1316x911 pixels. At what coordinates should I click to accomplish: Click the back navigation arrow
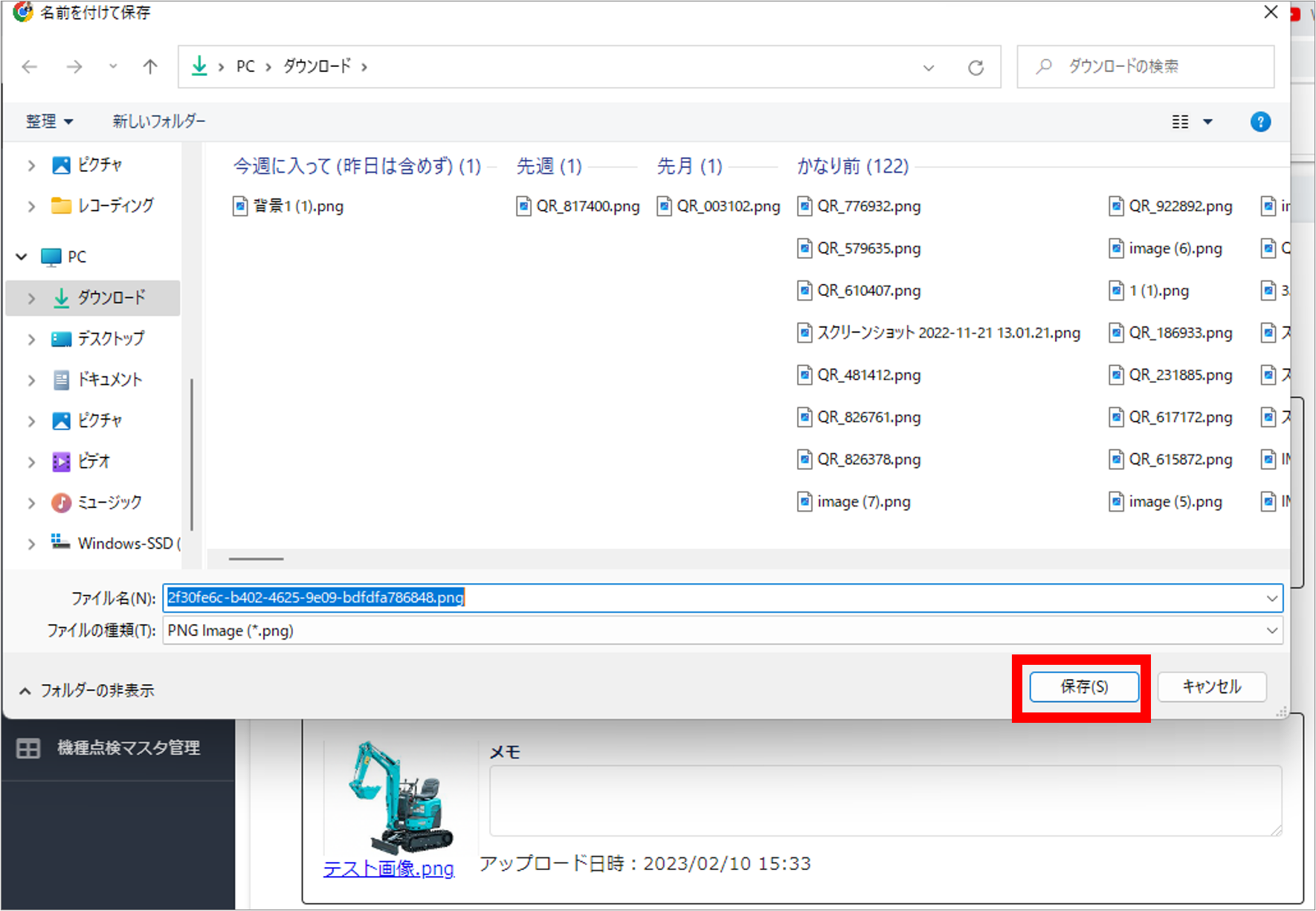(30, 67)
